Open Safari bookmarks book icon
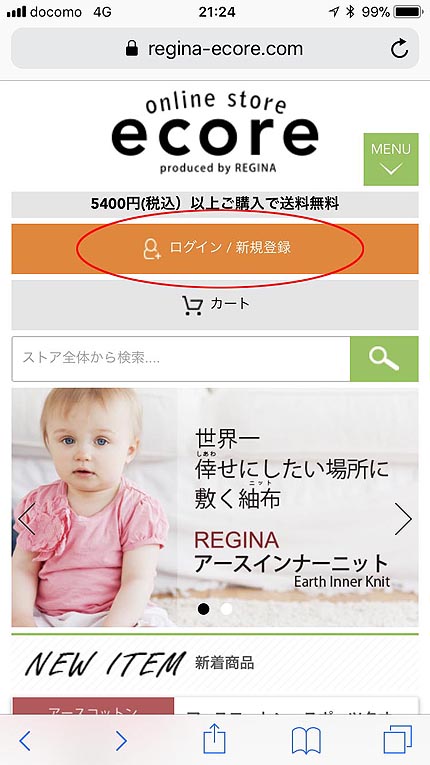Viewport: 430px width, 765px height. pyautogui.click(x=306, y=740)
